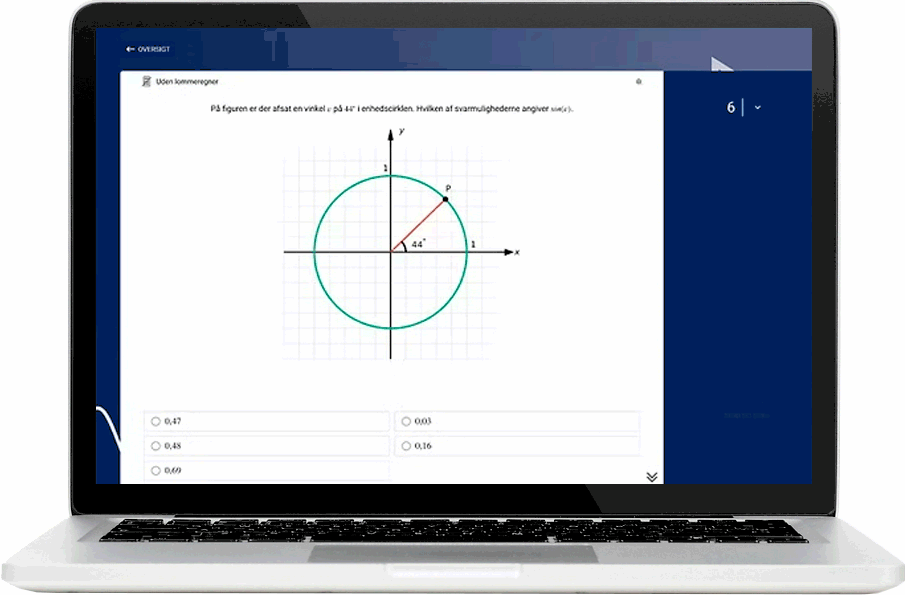Click the 'Uden lommeregner' label
Screen dimensions: 905x595
[x=187, y=82]
